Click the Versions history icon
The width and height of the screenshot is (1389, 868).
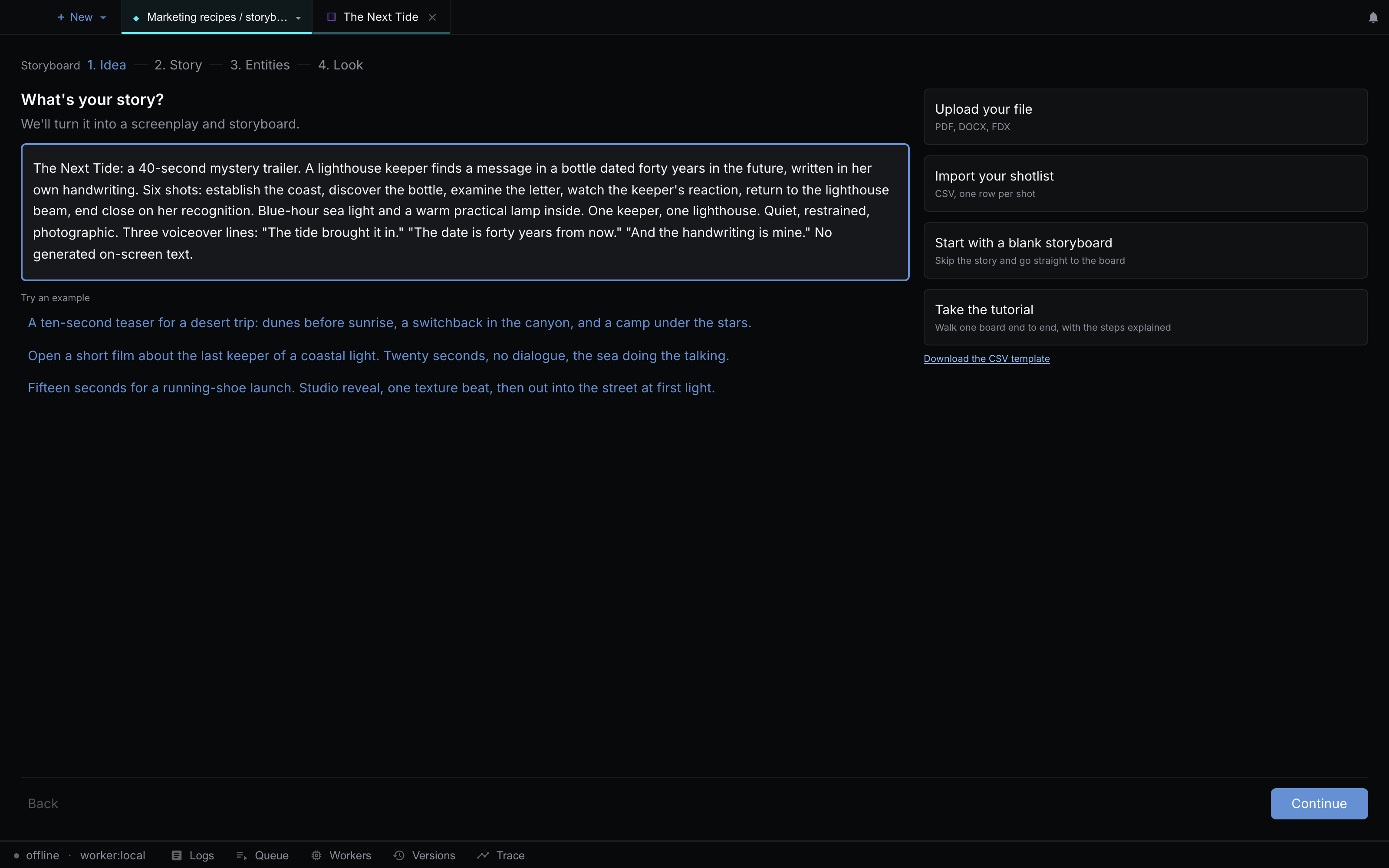pyautogui.click(x=399, y=855)
